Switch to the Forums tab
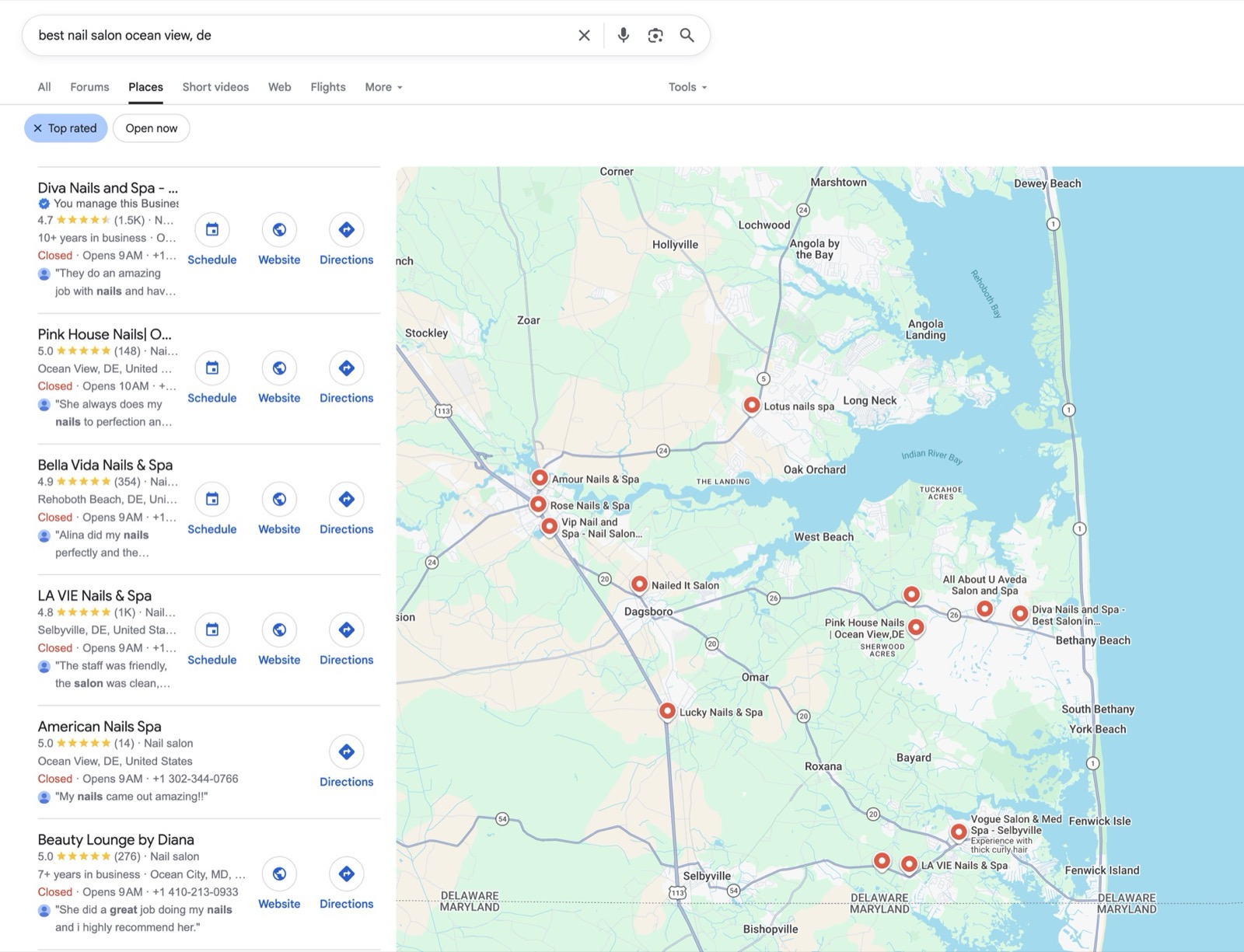 (89, 87)
